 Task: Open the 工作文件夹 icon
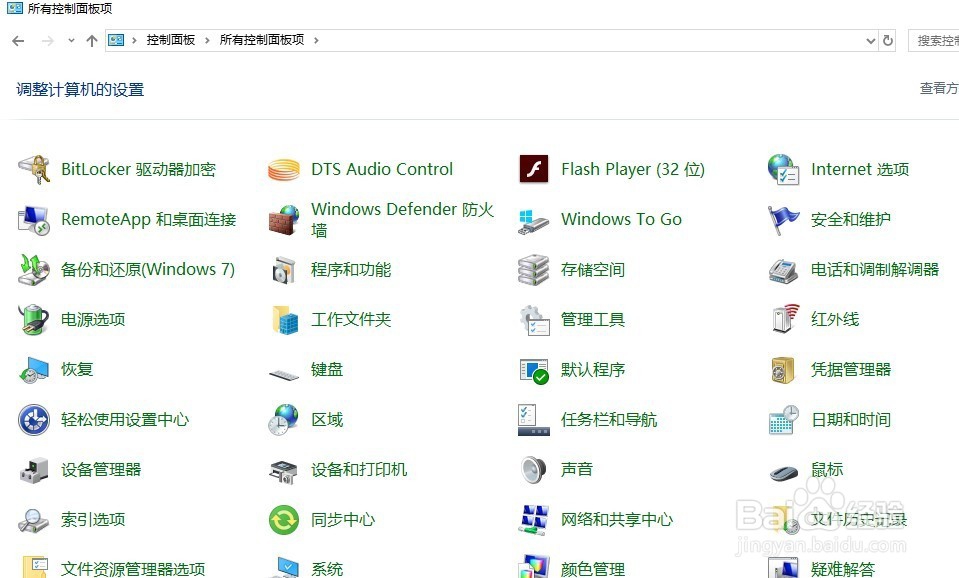pos(285,320)
